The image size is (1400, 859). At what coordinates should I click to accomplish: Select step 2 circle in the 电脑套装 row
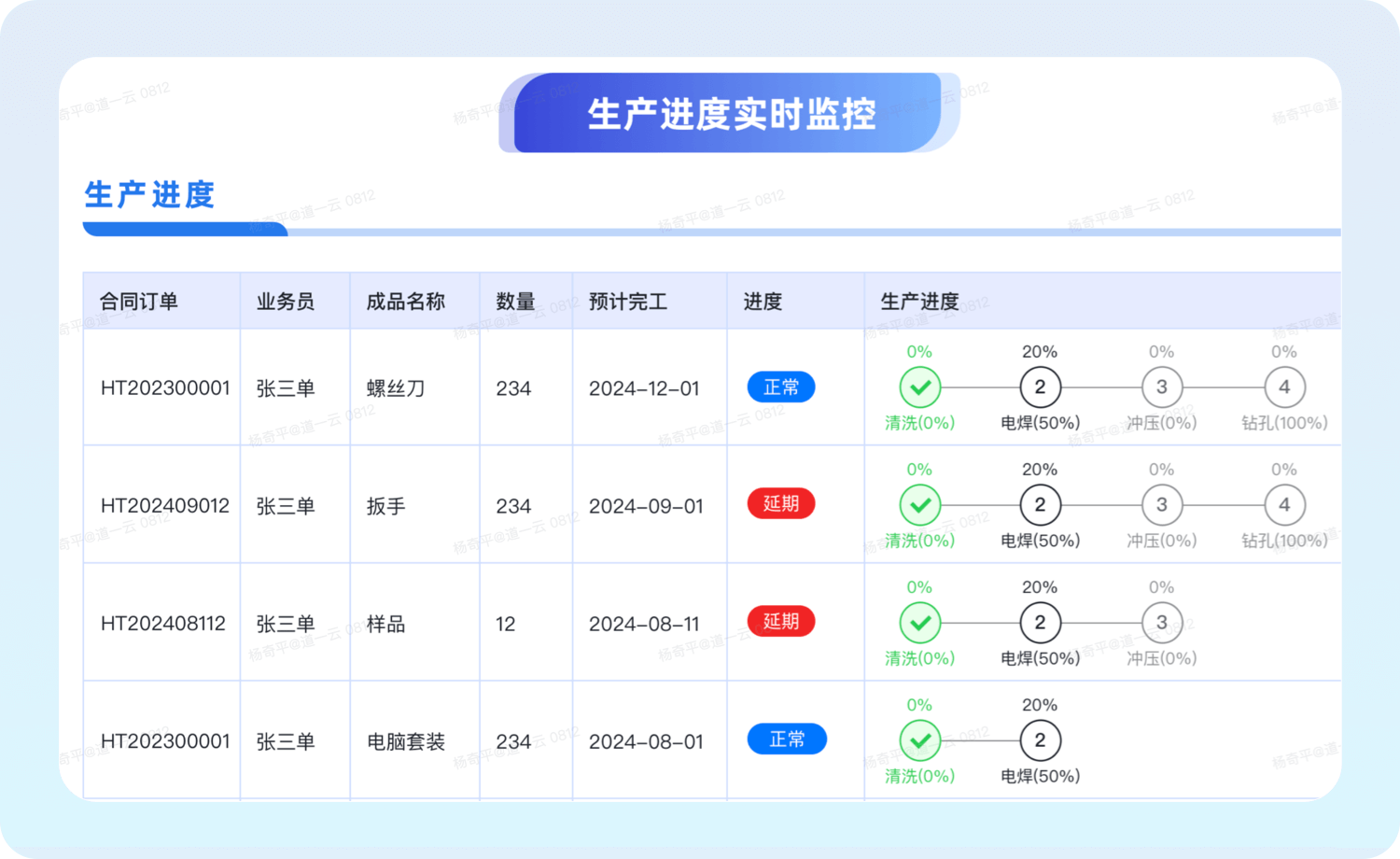(x=1040, y=740)
